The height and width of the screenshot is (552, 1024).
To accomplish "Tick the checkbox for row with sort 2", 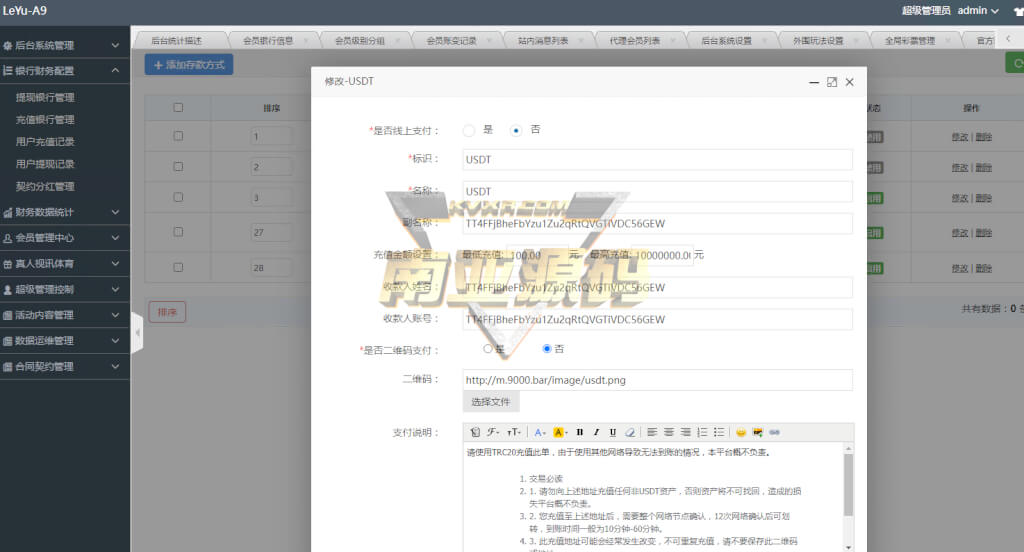I will point(178,167).
